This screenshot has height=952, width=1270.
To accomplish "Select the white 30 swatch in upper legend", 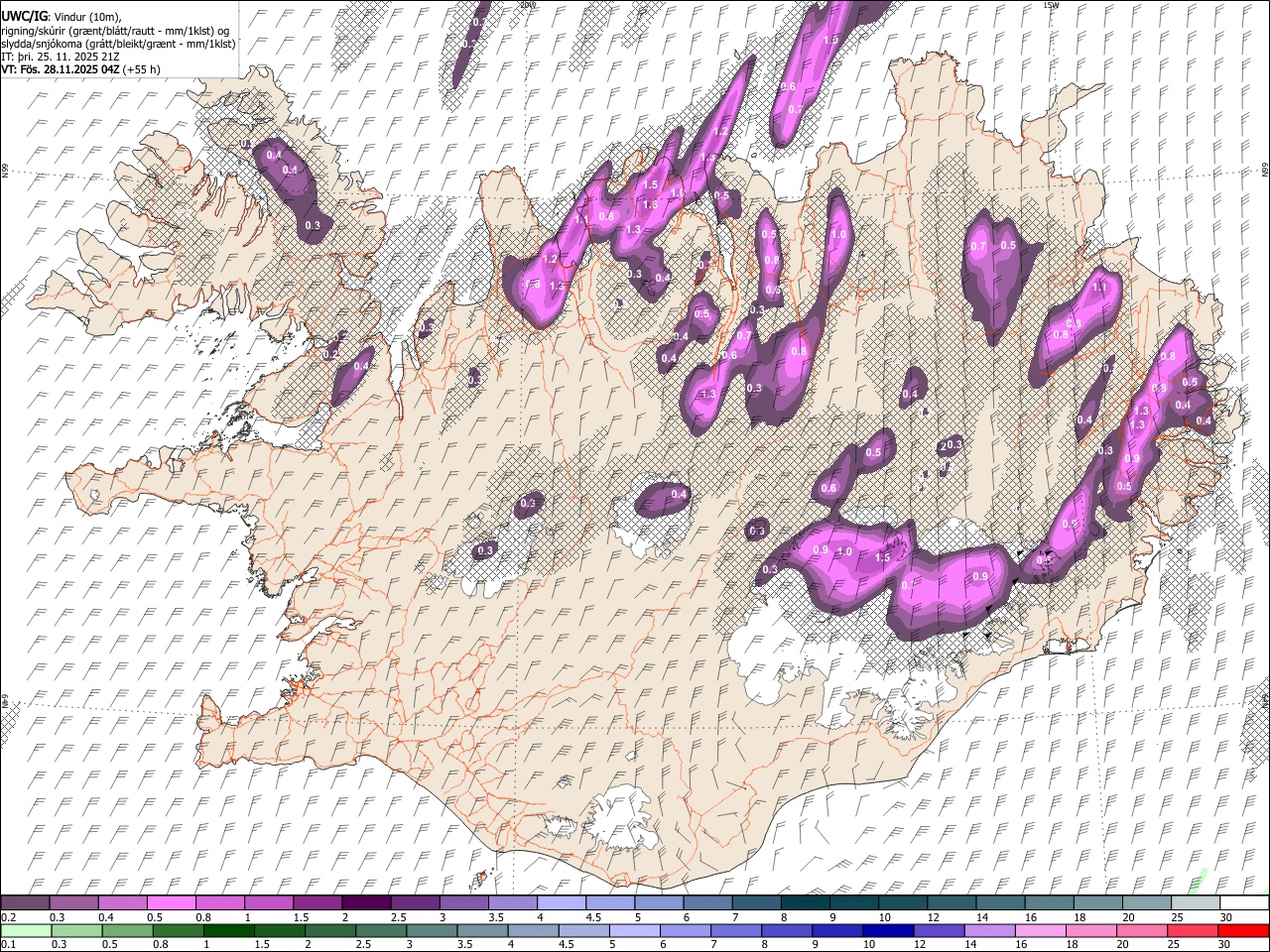I will (x=1242, y=902).
